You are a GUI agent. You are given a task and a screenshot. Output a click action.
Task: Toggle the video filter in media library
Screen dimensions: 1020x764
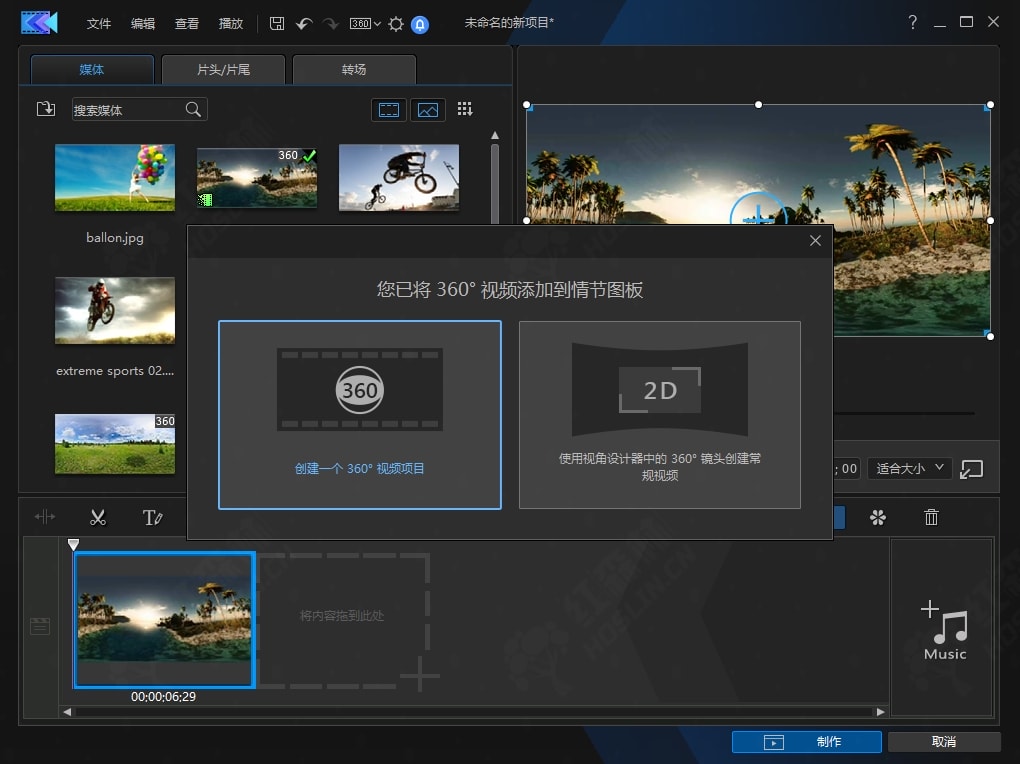(389, 110)
